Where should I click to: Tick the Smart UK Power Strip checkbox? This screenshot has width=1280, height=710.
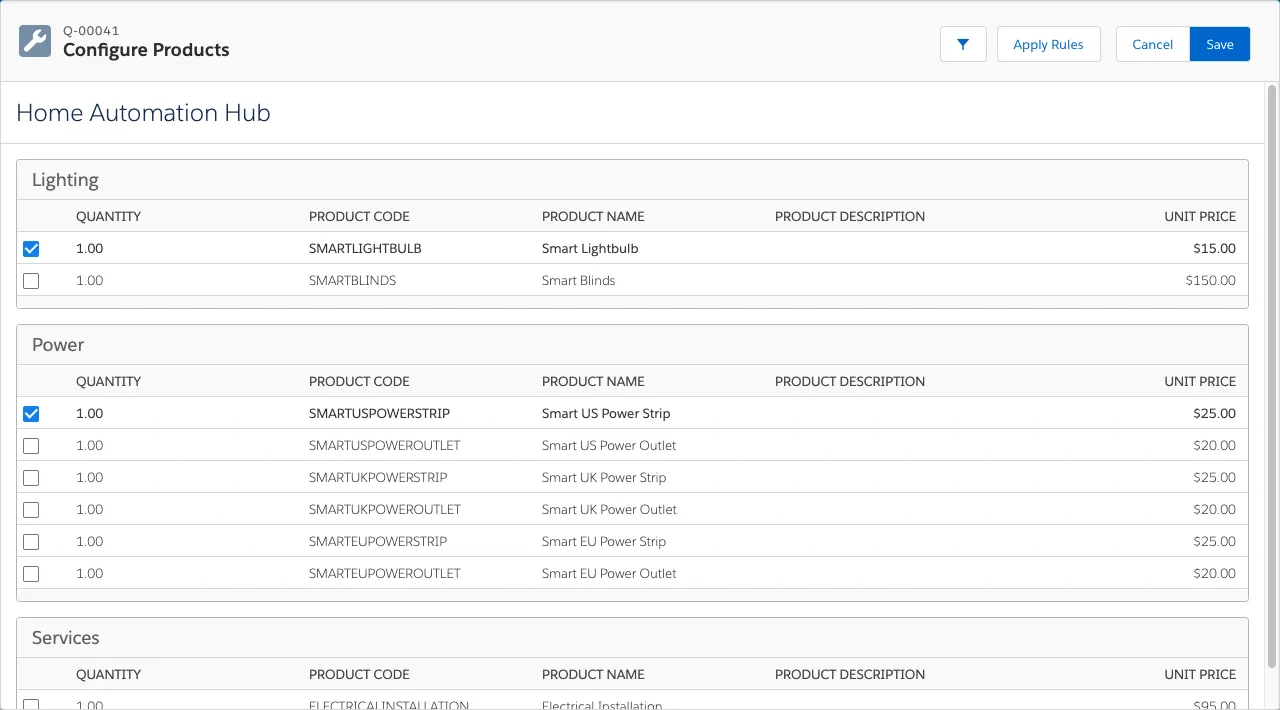(31, 478)
